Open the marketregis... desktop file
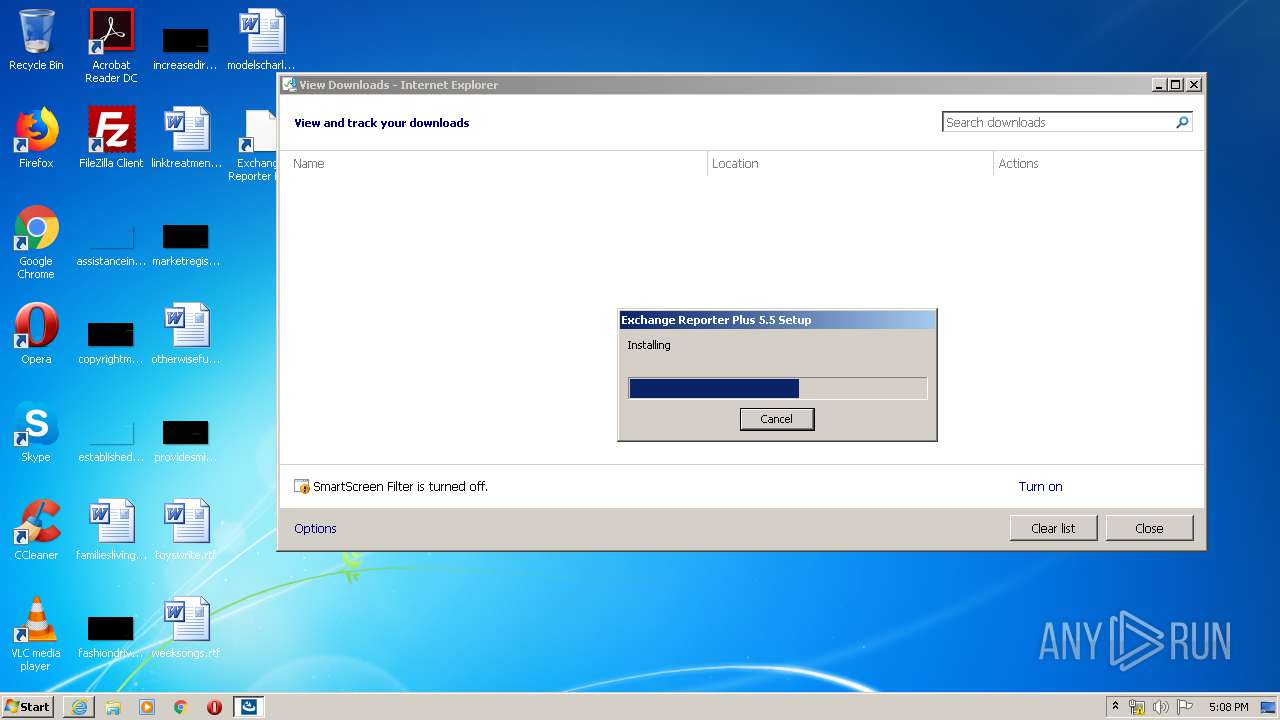 point(186,245)
